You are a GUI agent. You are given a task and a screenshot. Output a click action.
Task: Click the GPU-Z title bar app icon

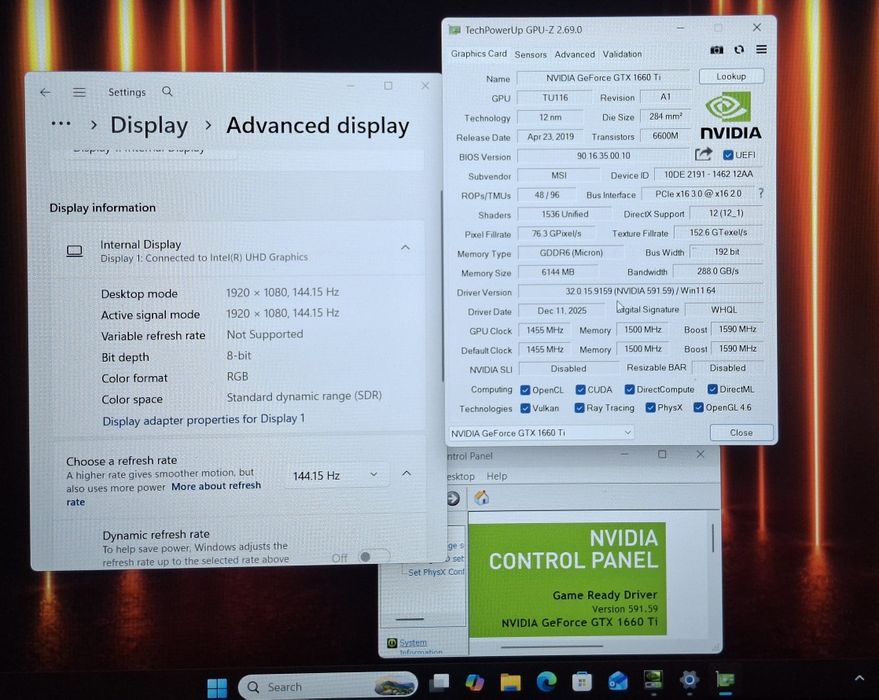coord(454,30)
